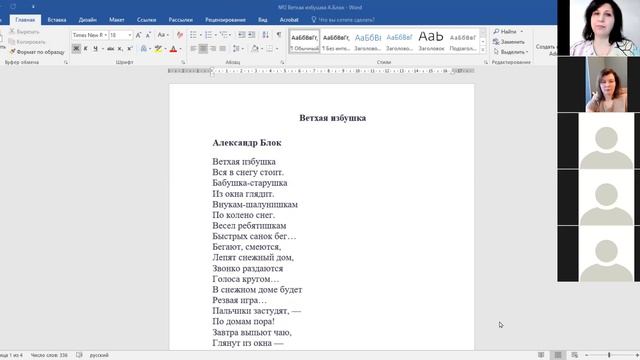The height and width of the screenshot is (360, 640).
Task: Click the Increase Font Size icon
Action: [138, 35]
